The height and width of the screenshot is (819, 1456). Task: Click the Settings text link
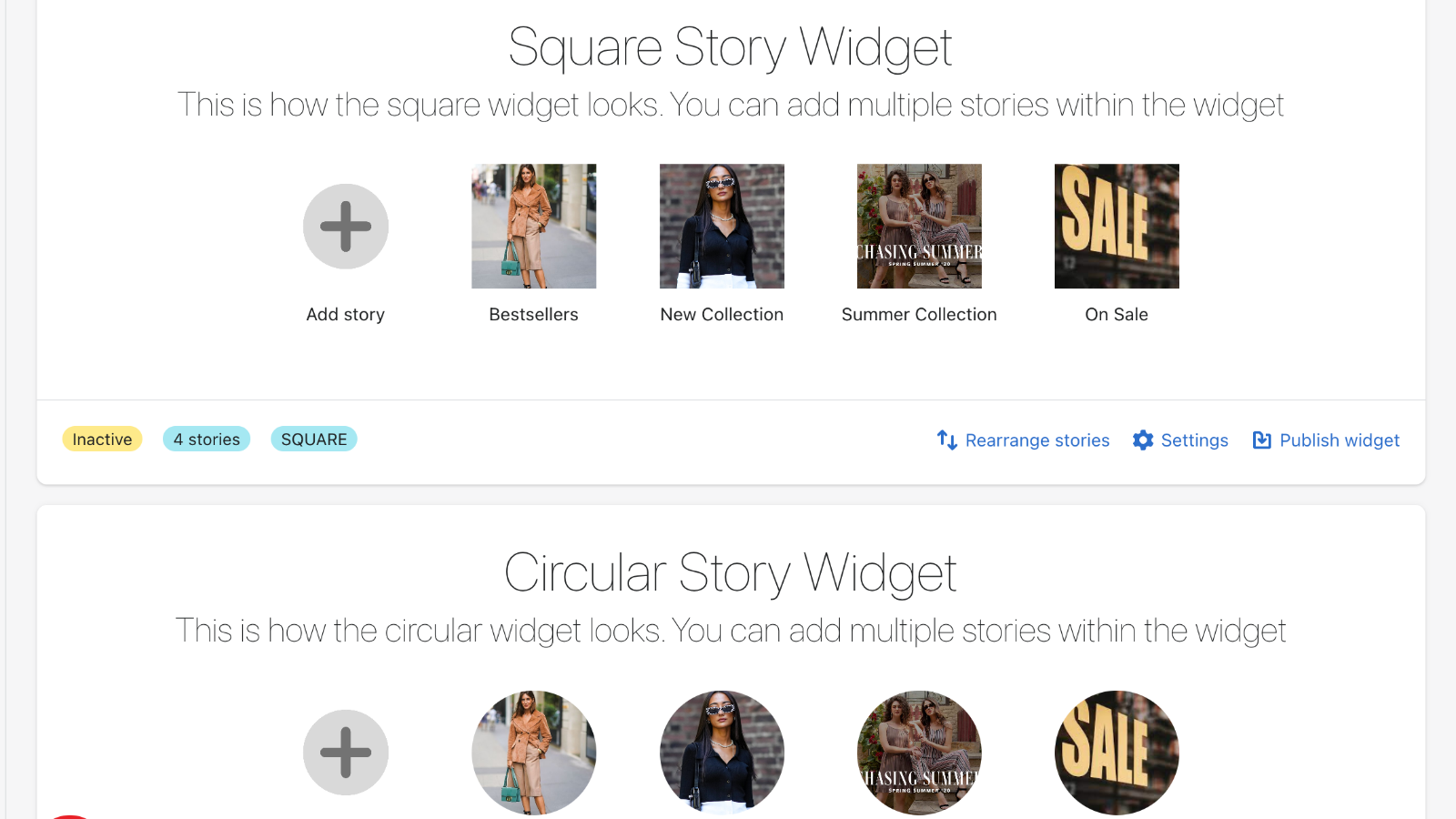pos(1195,440)
